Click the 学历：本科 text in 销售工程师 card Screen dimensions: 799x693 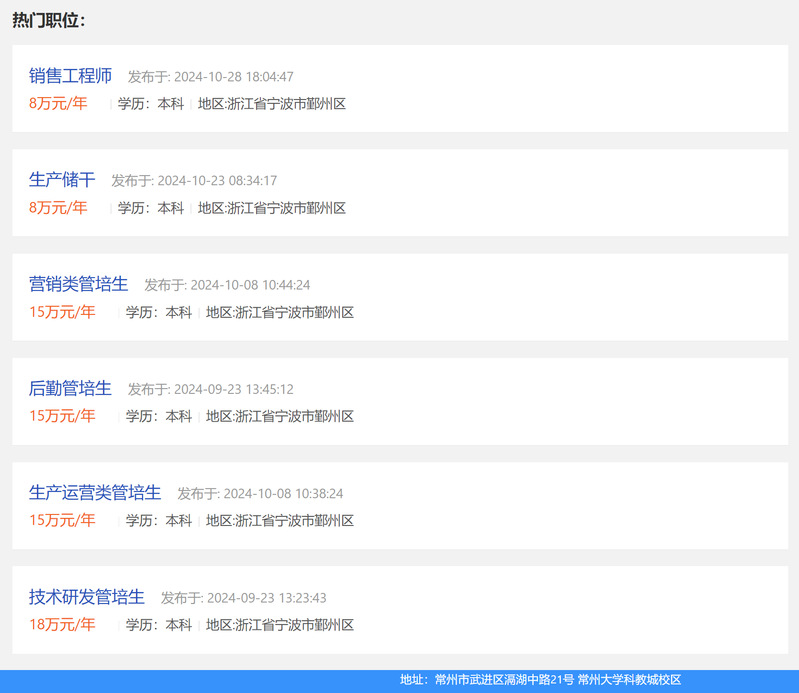coord(151,103)
